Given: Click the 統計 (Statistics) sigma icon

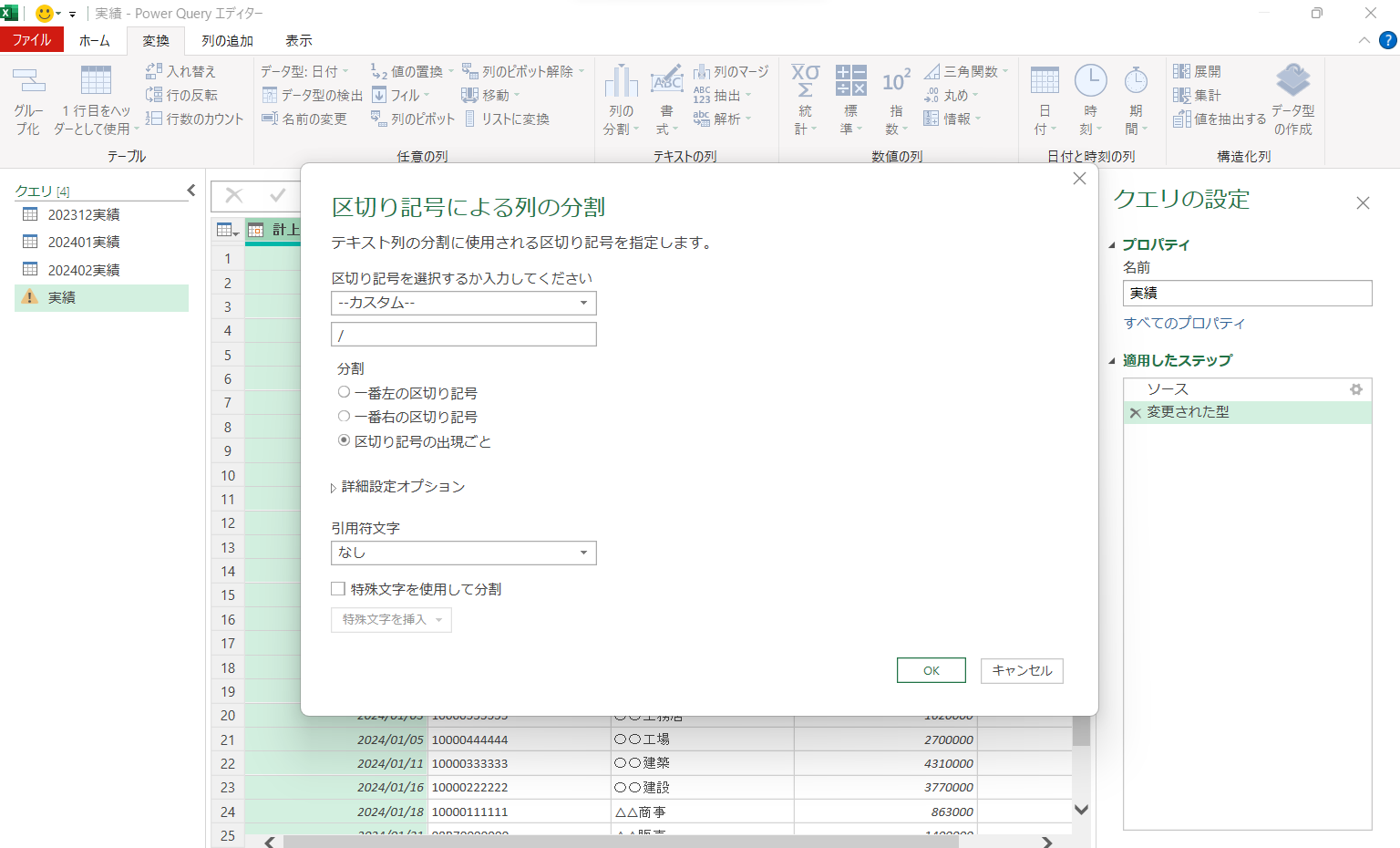Looking at the screenshot, I should 805,80.
